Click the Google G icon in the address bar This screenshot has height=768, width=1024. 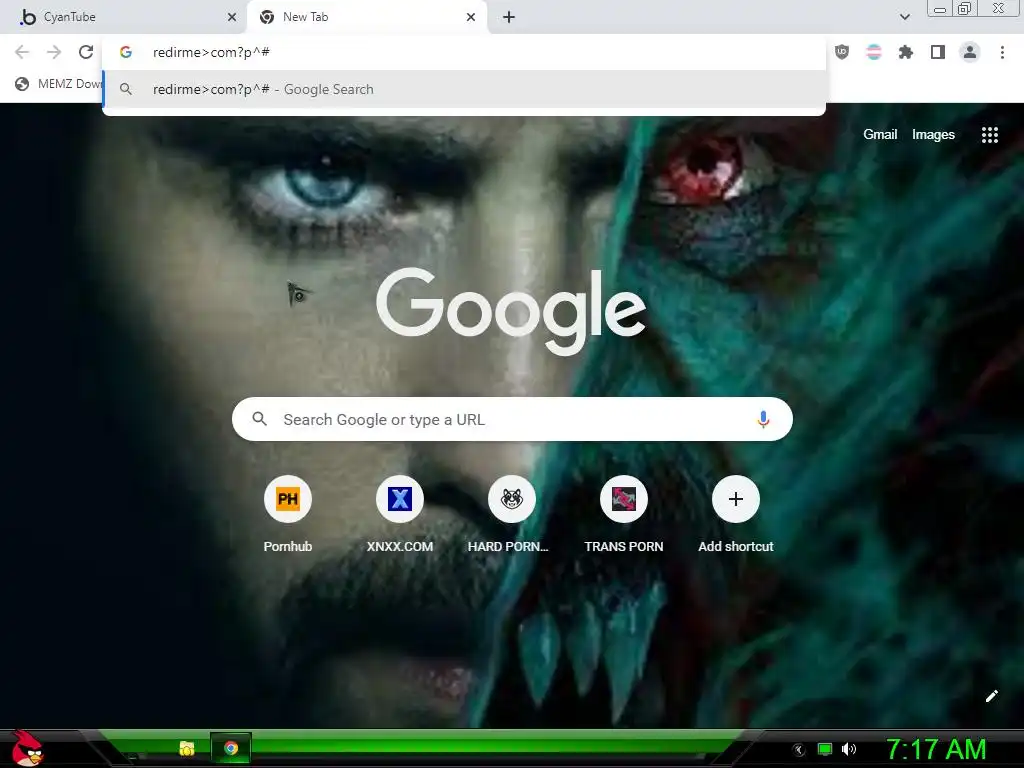(x=126, y=52)
